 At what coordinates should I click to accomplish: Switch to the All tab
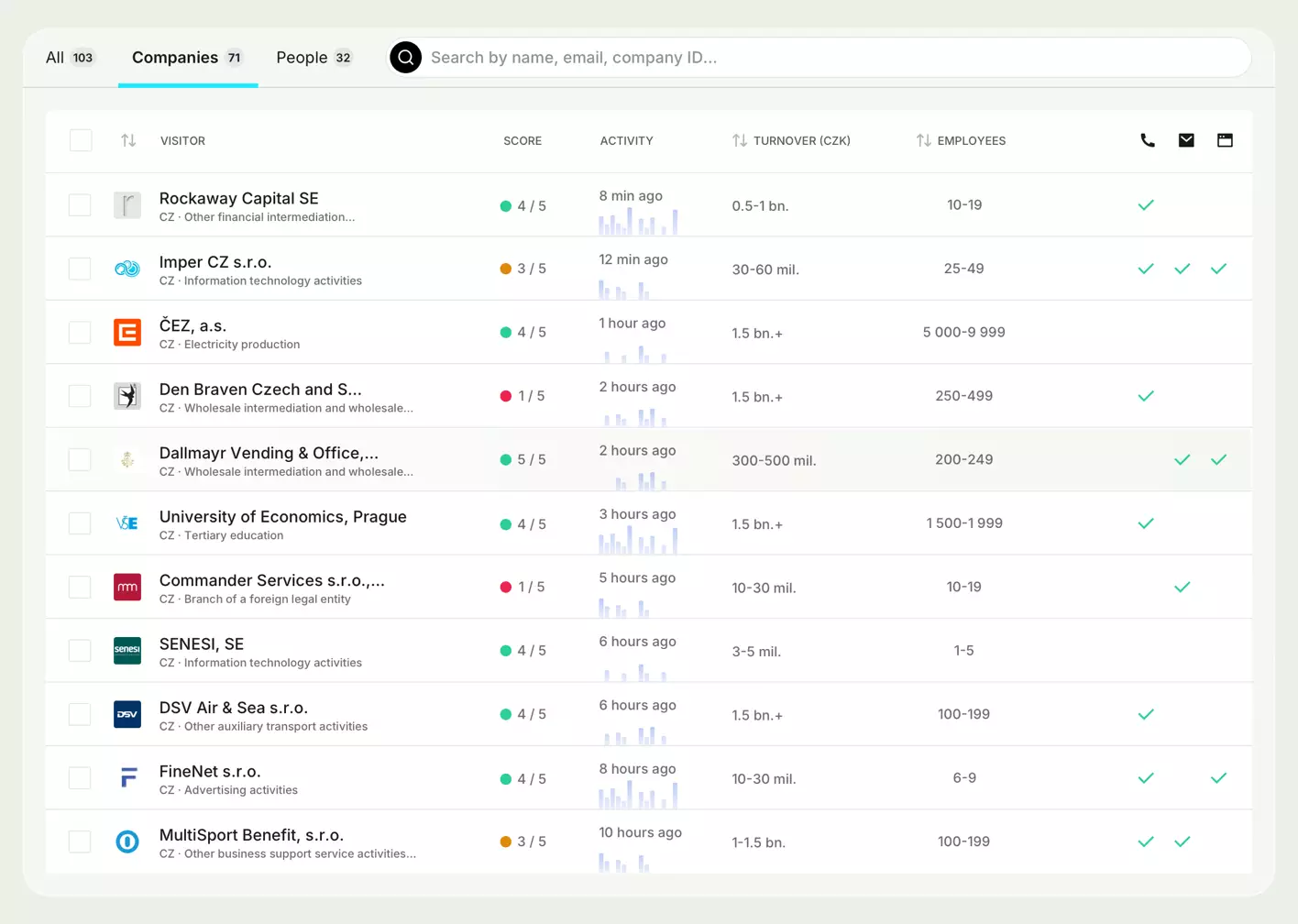[70, 58]
